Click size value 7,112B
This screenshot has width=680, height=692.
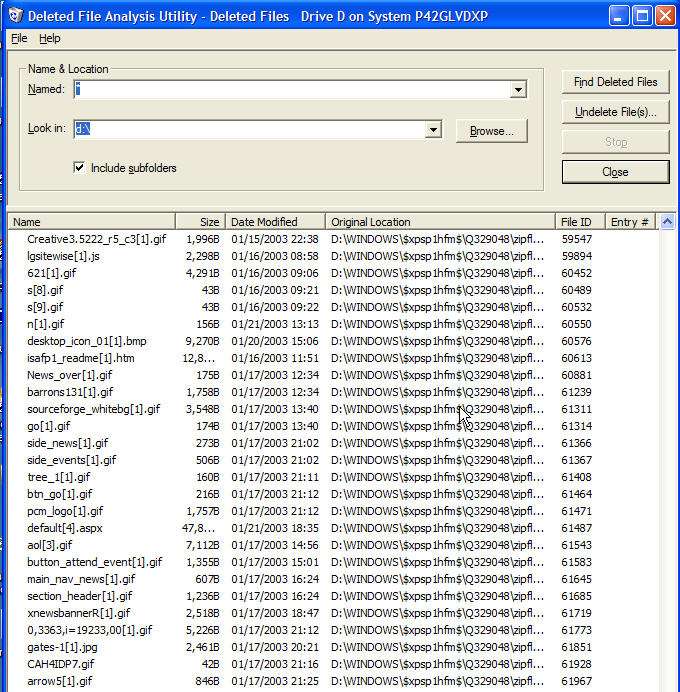(x=202, y=545)
